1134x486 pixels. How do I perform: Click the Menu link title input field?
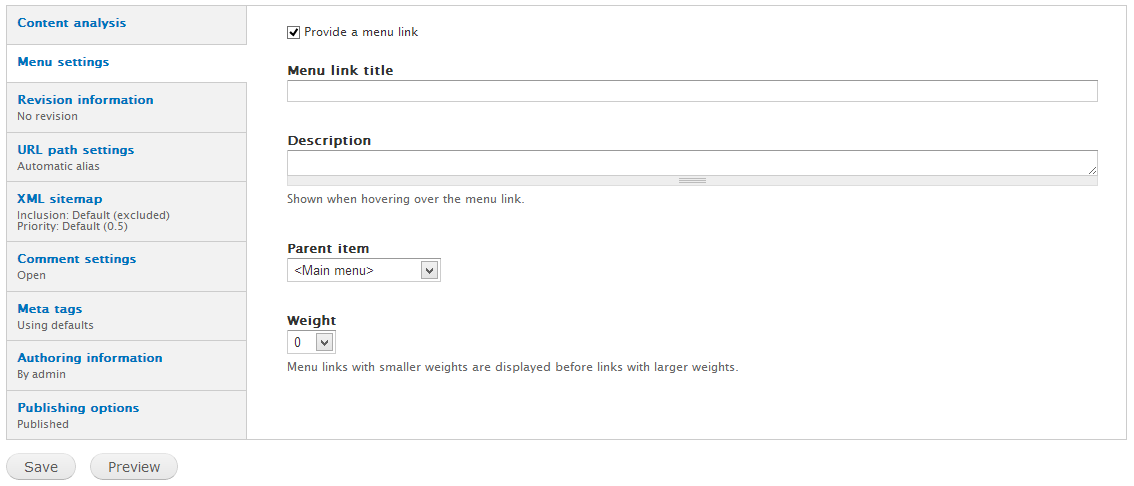692,91
